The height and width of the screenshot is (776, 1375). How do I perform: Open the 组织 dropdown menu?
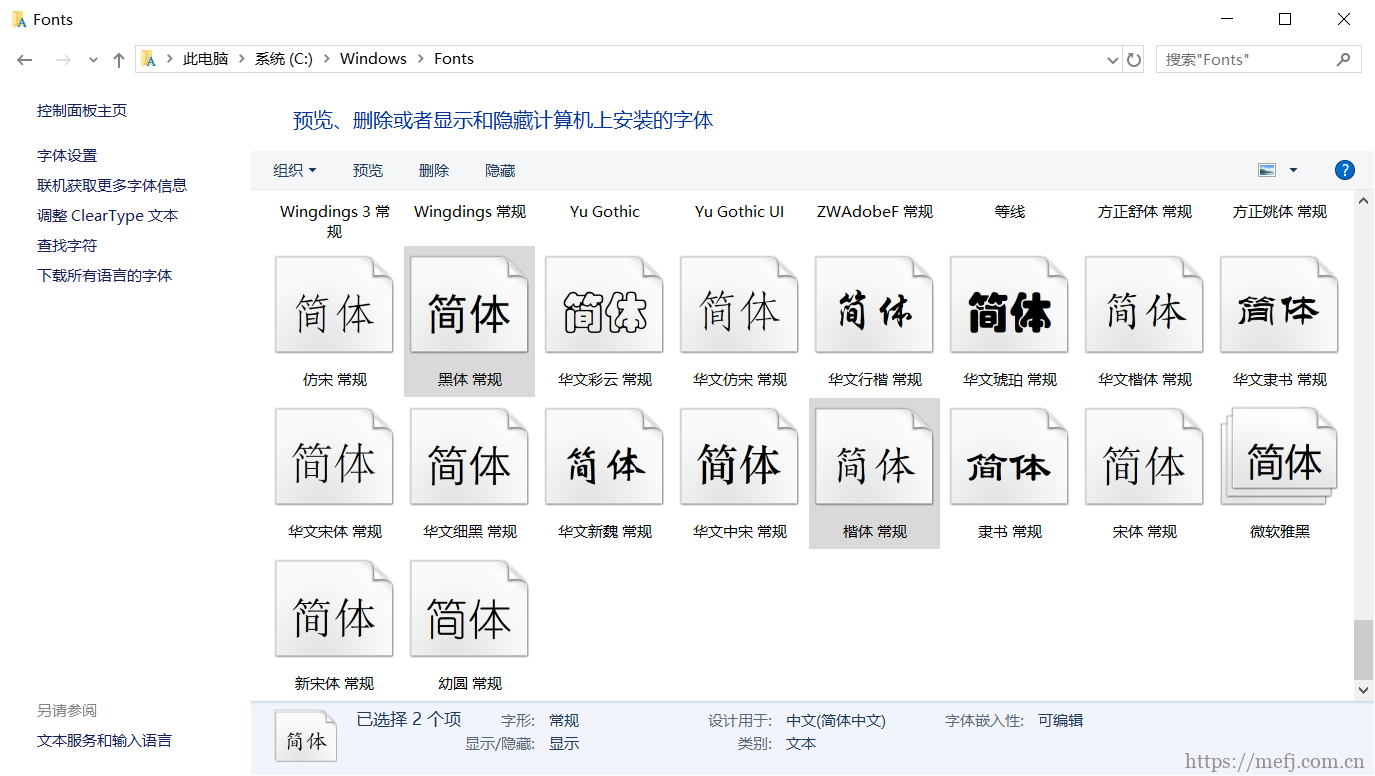295,171
